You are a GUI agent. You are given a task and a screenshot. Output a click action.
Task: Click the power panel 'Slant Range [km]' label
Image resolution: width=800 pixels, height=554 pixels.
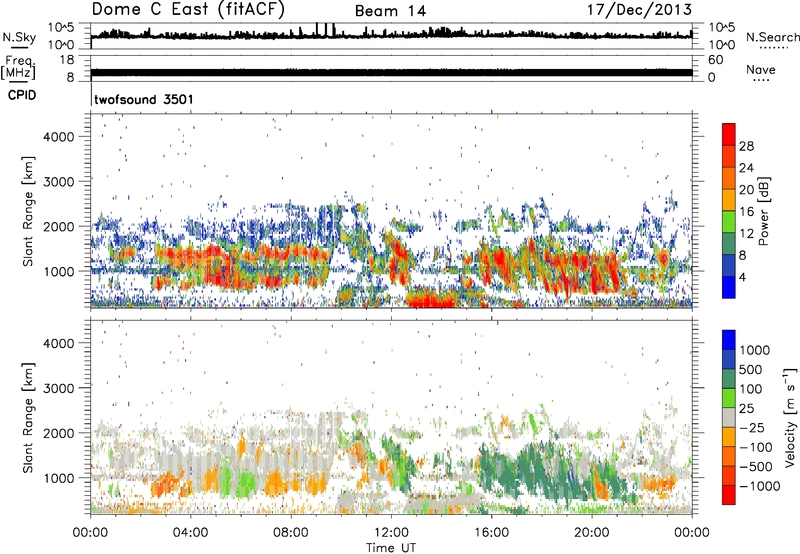(x=28, y=212)
